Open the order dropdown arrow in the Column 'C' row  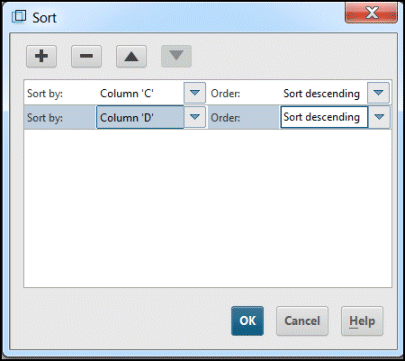click(378, 93)
